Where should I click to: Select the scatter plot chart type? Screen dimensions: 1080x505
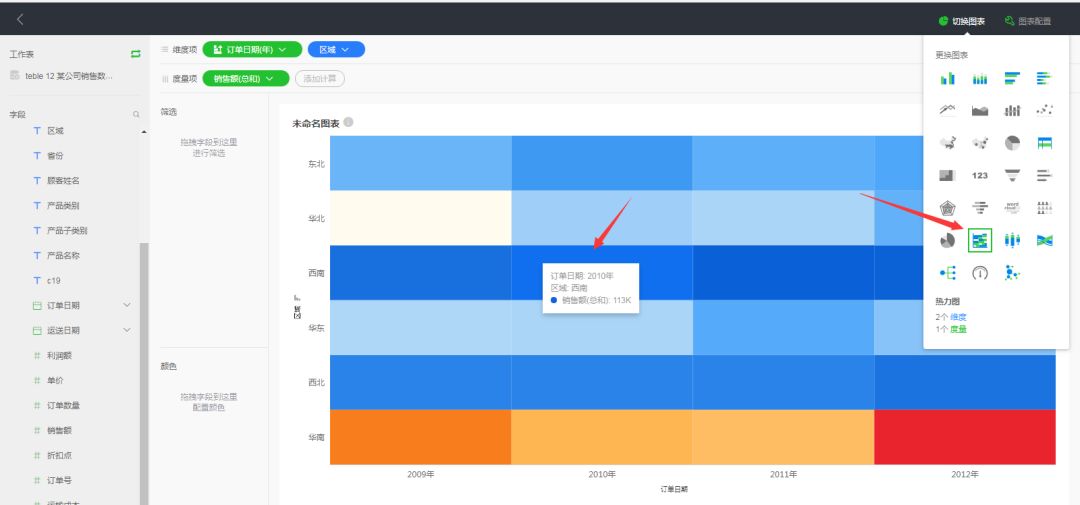1044,110
